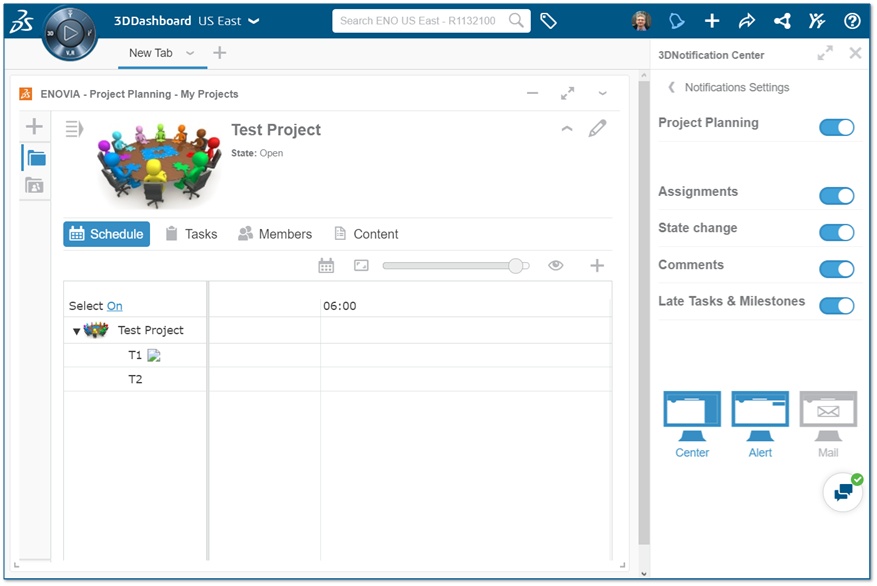877x586 pixels.
Task: Switch to the Tasks tab
Action: click(x=191, y=234)
